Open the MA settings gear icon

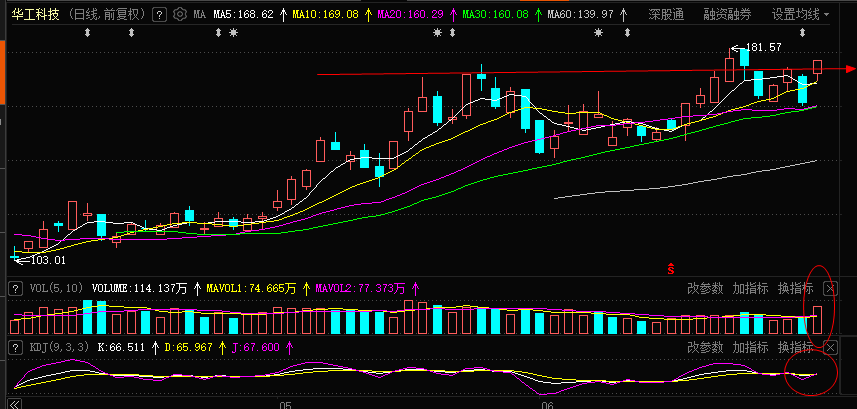pos(179,14)
